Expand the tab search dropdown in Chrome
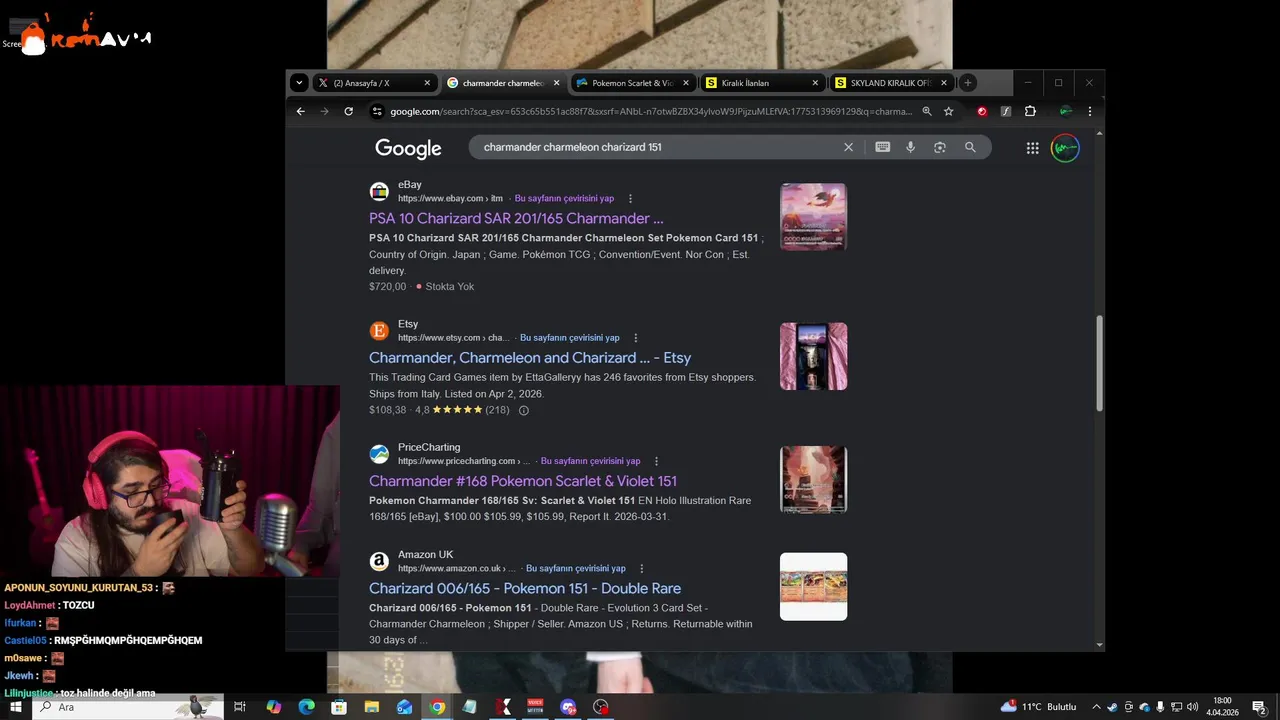The height and width of the screenshot is (720, 1280). tap(298, 83)
